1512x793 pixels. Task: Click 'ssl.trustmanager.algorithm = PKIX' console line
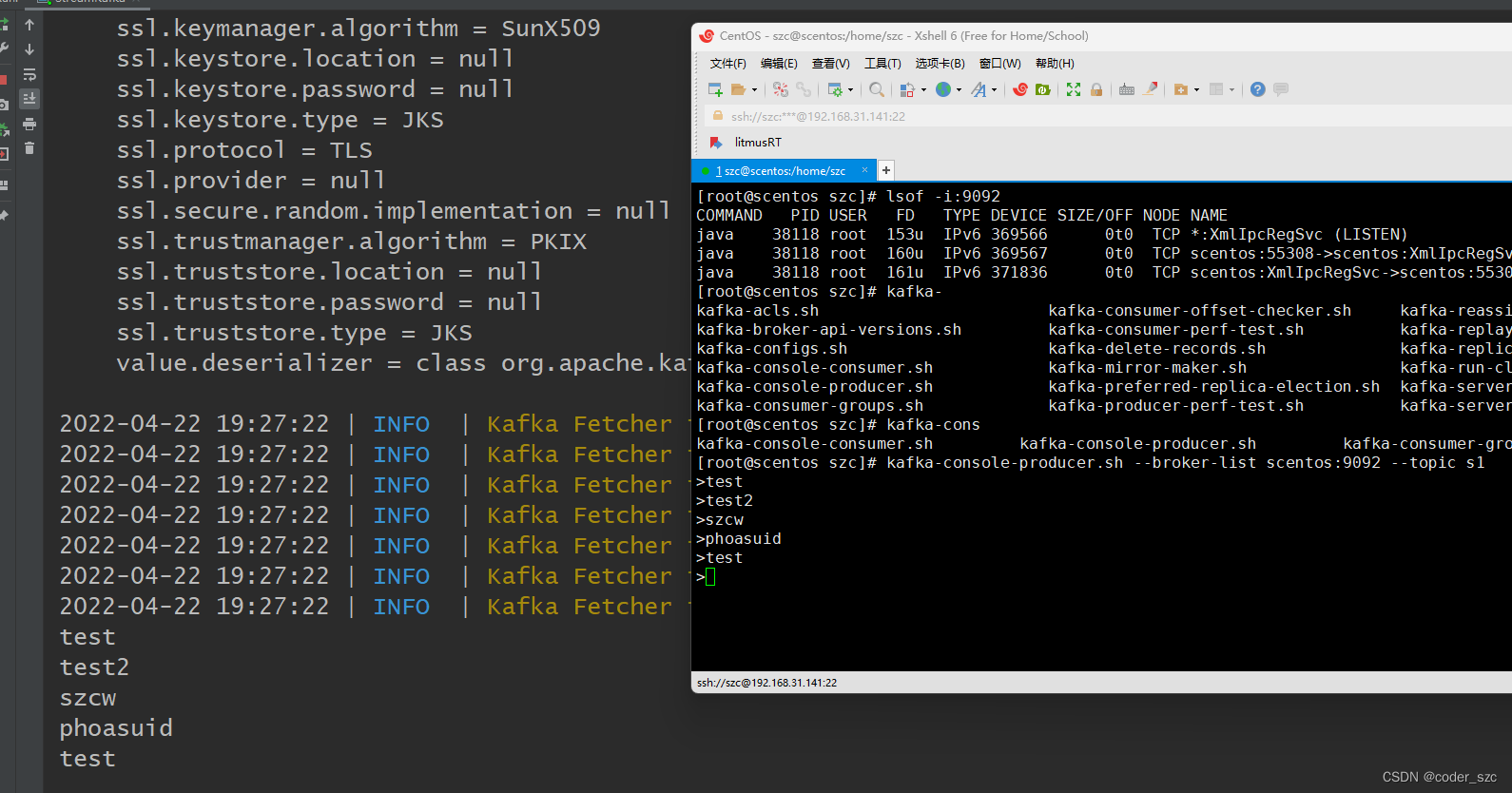tap(351, 242)
